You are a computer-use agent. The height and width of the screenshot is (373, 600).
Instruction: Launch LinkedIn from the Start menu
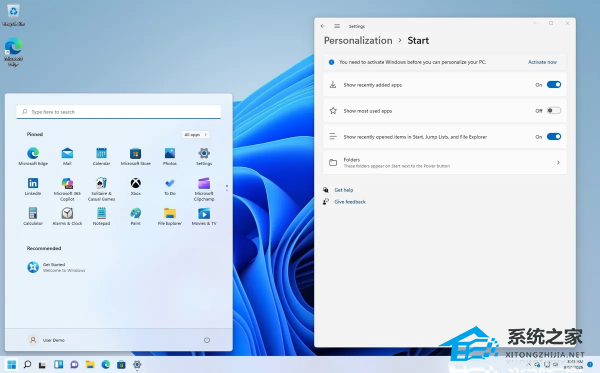point(33,186)
